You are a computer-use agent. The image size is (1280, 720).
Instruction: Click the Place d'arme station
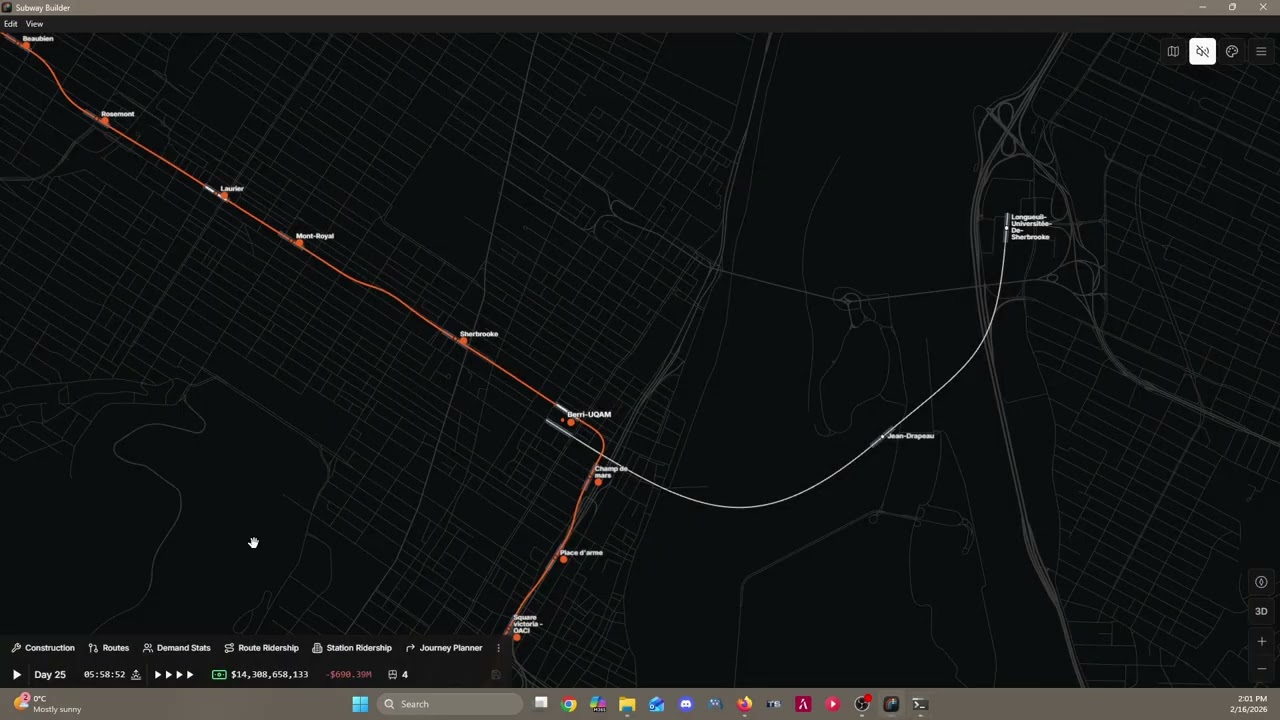pos(564,559)
